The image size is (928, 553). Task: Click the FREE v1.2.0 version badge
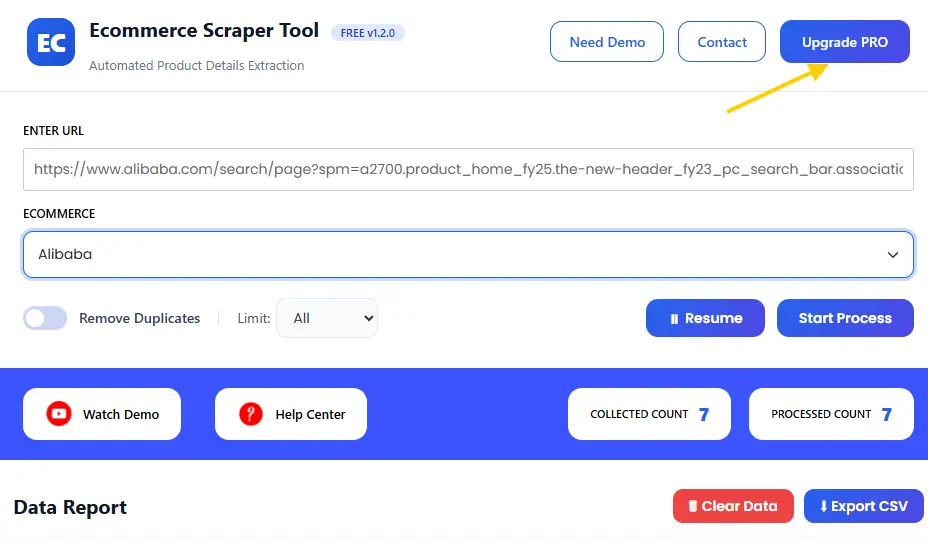(x=368, y=33)
